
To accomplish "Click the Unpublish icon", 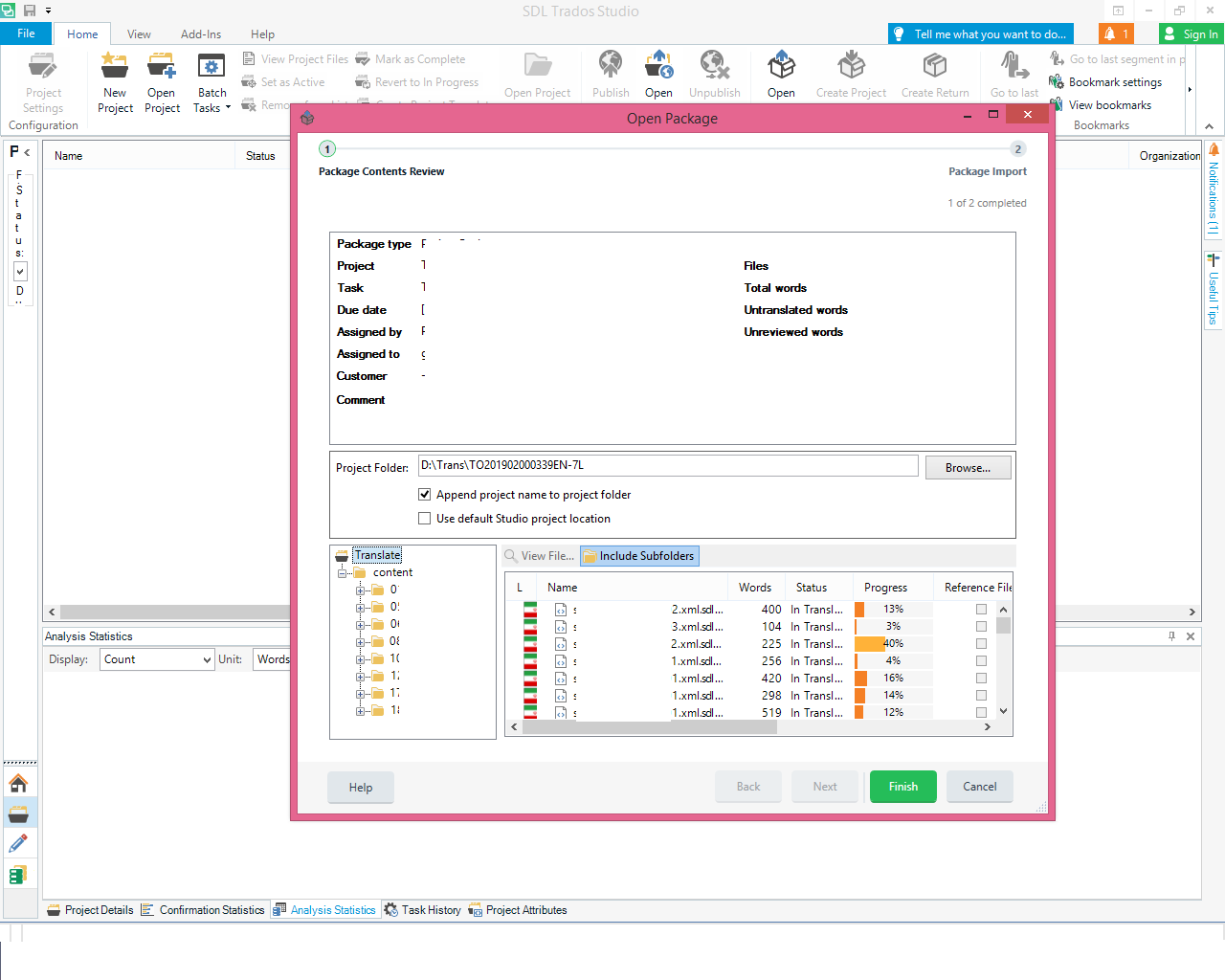I will tap(714, 65).
